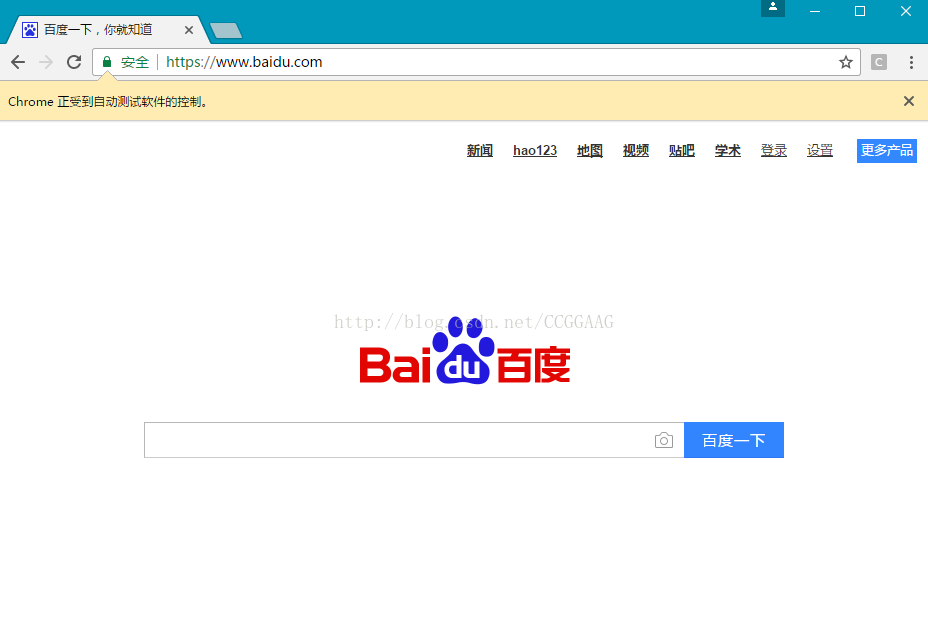Screen dimensions: 928x622
Task: Close the Baidu browser tab
Action: (x=189, y=30)
